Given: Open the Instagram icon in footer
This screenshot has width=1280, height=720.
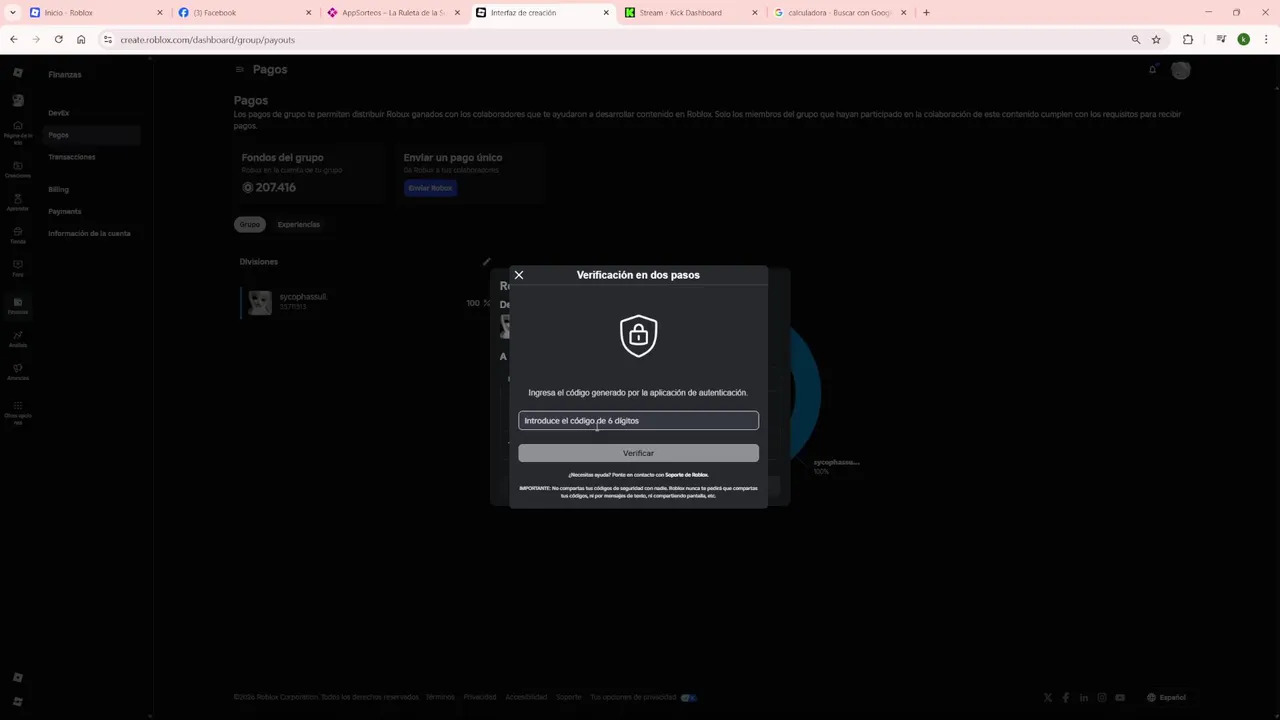Looking at the screenshot, I should 1102,697.
